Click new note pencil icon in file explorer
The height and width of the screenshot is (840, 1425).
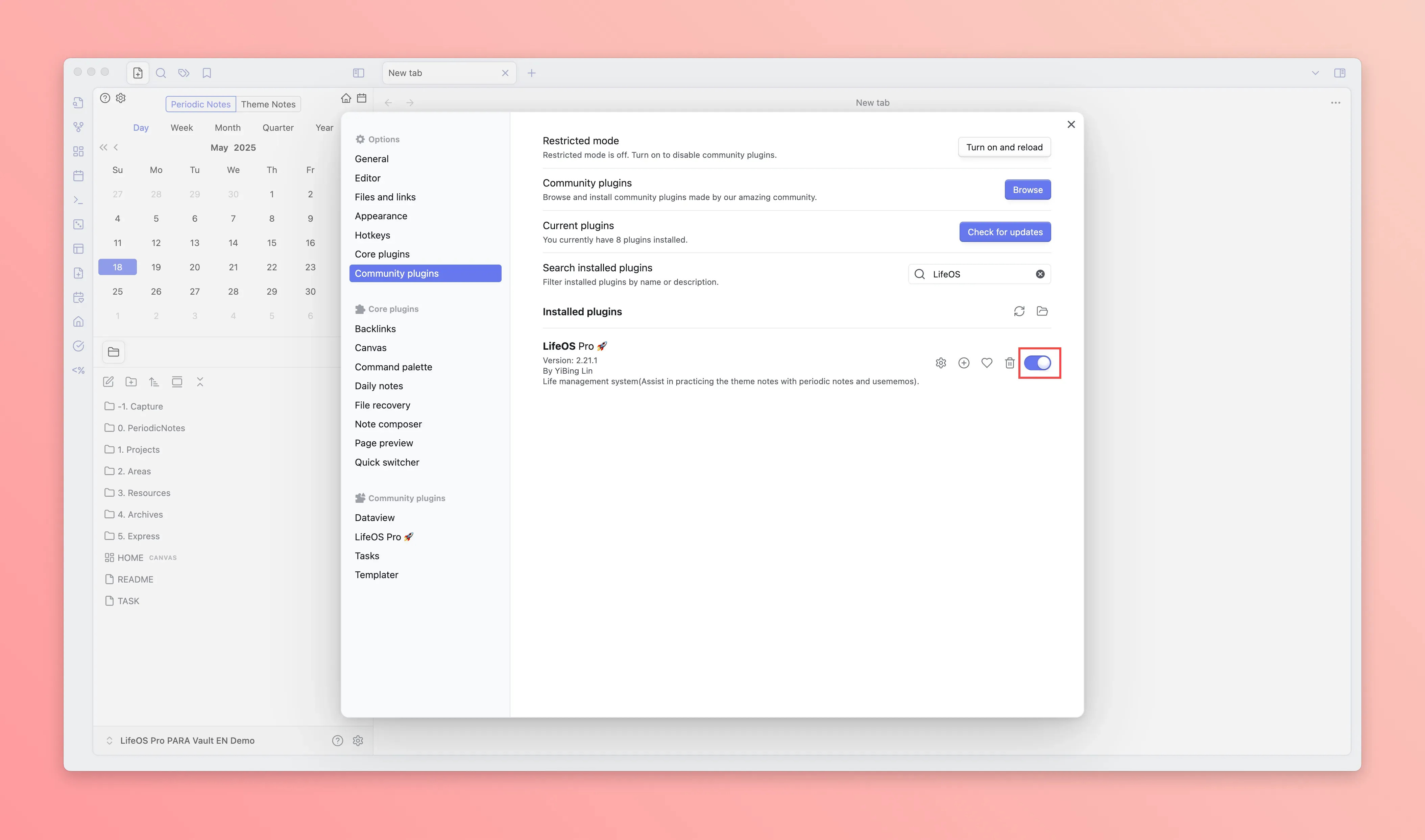point(108,382)
